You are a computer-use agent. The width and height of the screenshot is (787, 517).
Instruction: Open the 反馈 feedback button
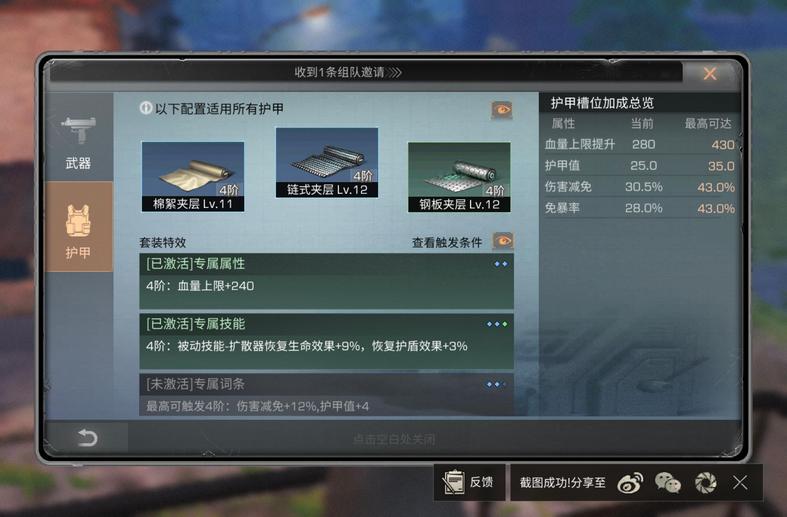469,482
